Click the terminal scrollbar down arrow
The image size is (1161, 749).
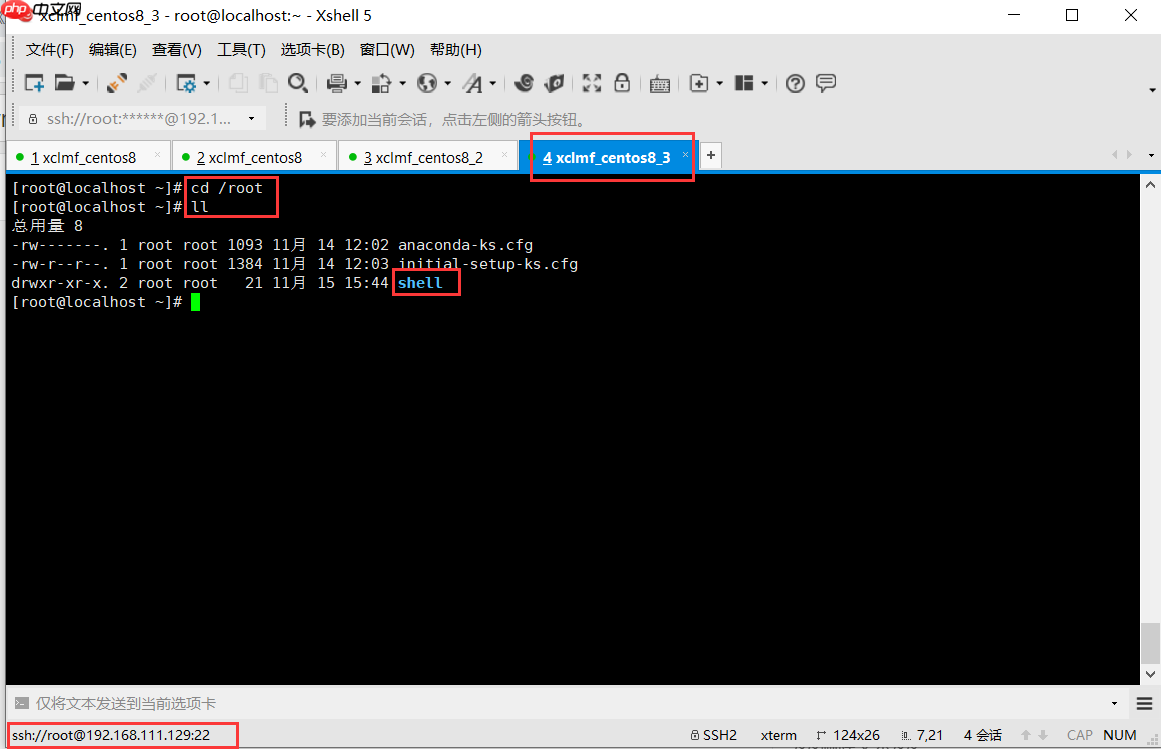pos(1150,674)
